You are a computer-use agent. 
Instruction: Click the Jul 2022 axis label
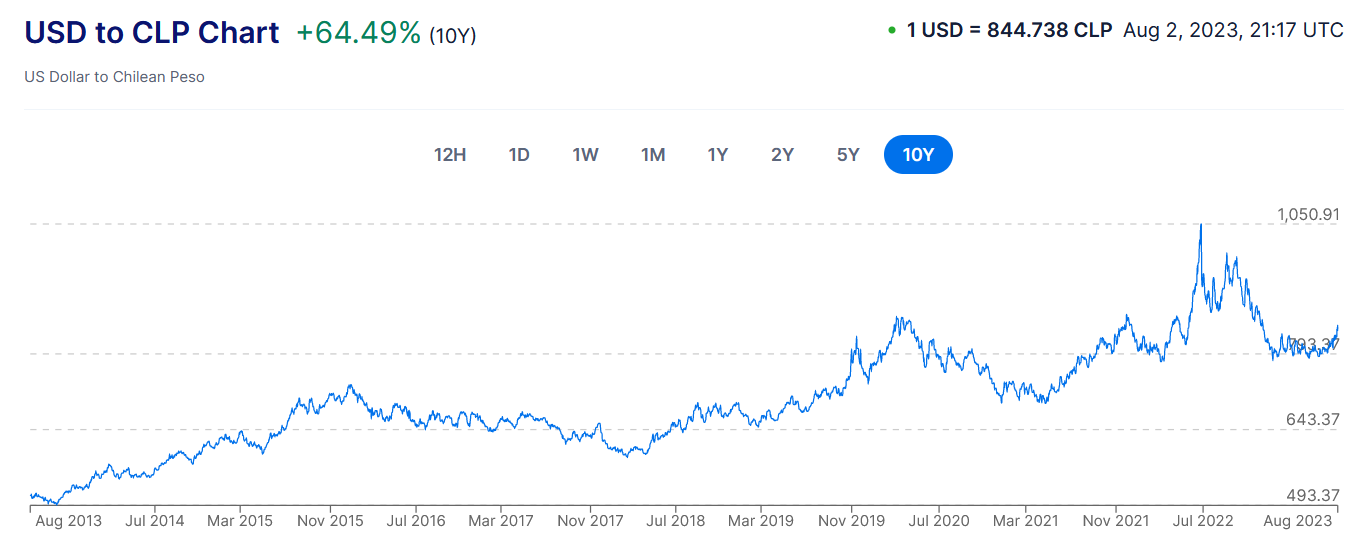click(x=1201, y=521)
